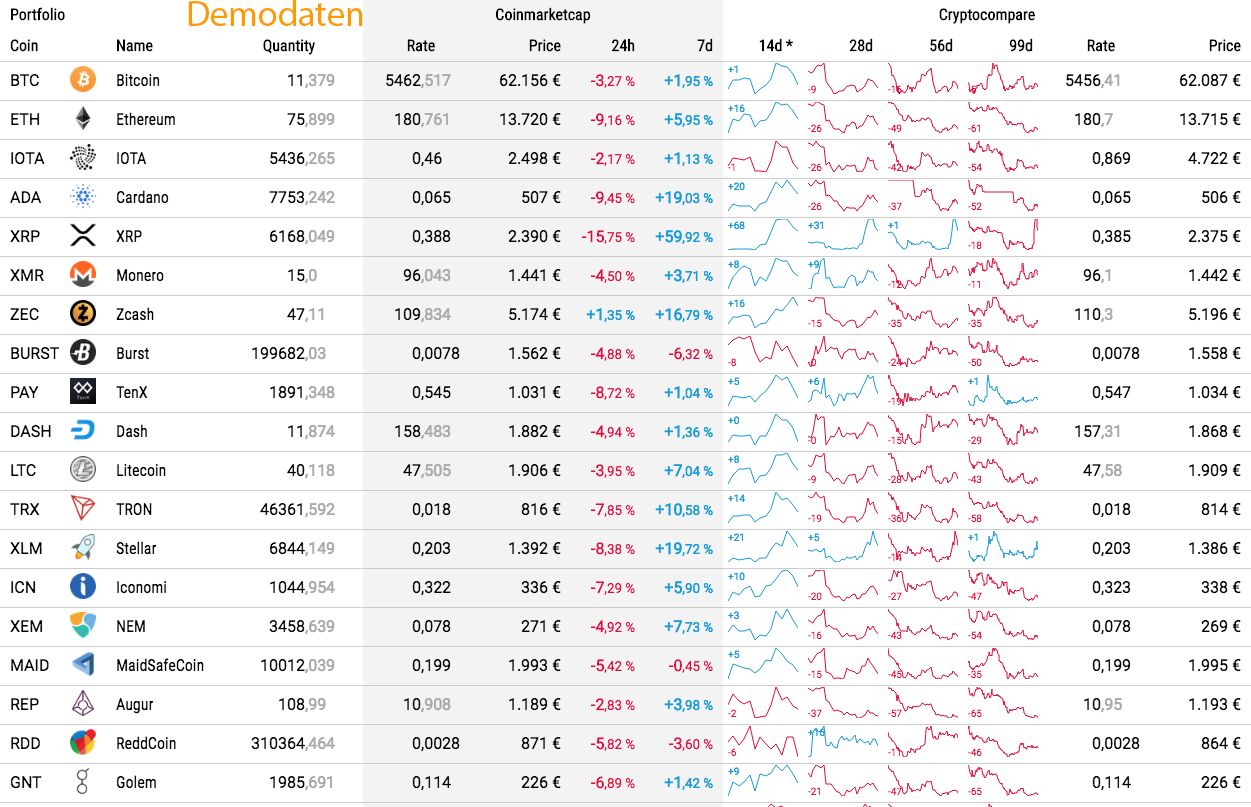The height and width of the screenshot is (807, 1251).
Task: Select the ReddCoin logo icon
Action: coord(83,743)
